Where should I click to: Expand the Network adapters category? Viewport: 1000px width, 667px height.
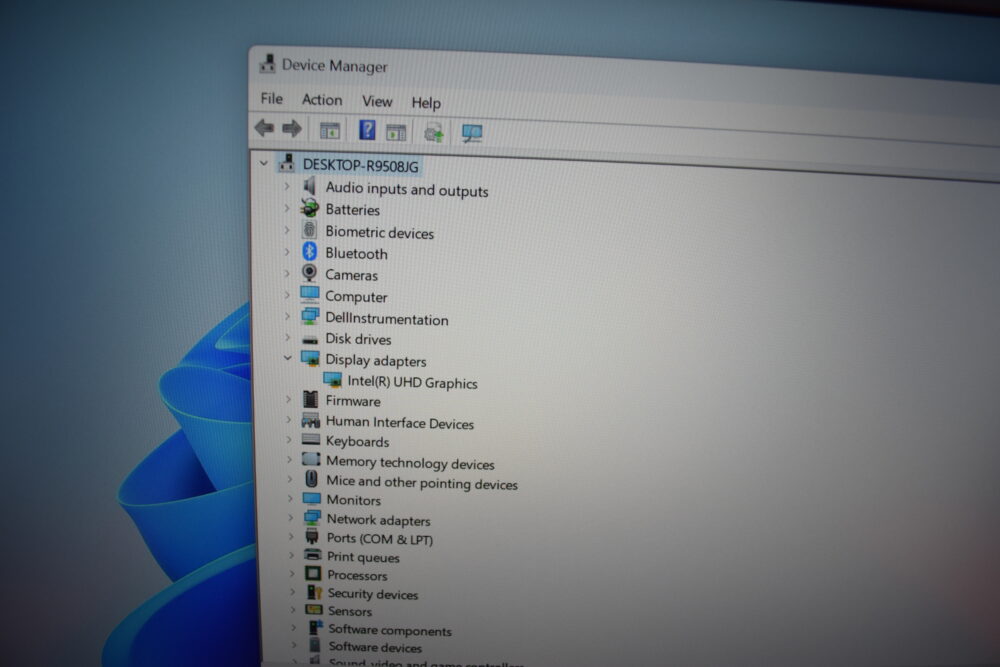coord(290,517)
